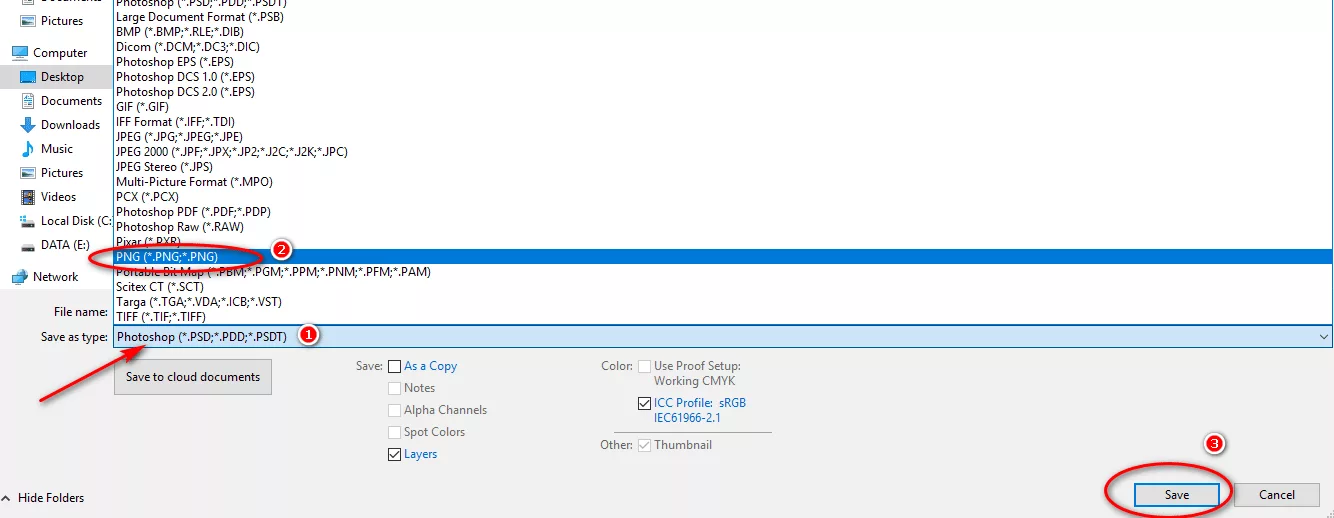Click the Network icon in sidebar
The image size is (1334, 518).
click(x=19, y=277)
